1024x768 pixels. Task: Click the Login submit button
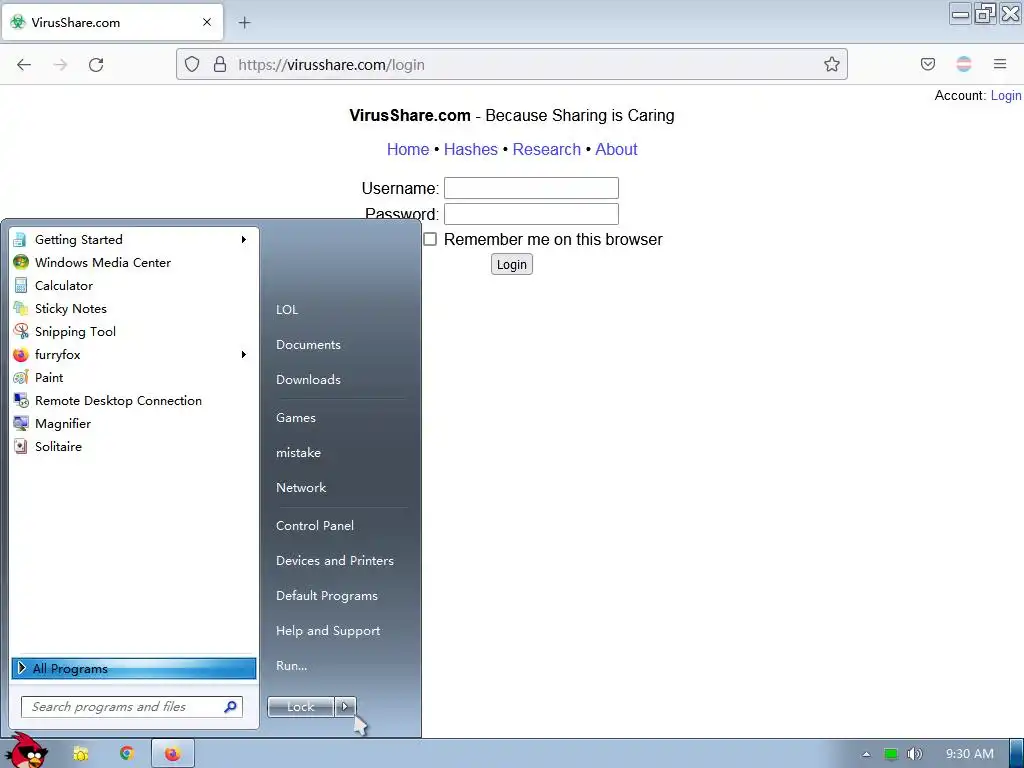click(x=512, y=264)
